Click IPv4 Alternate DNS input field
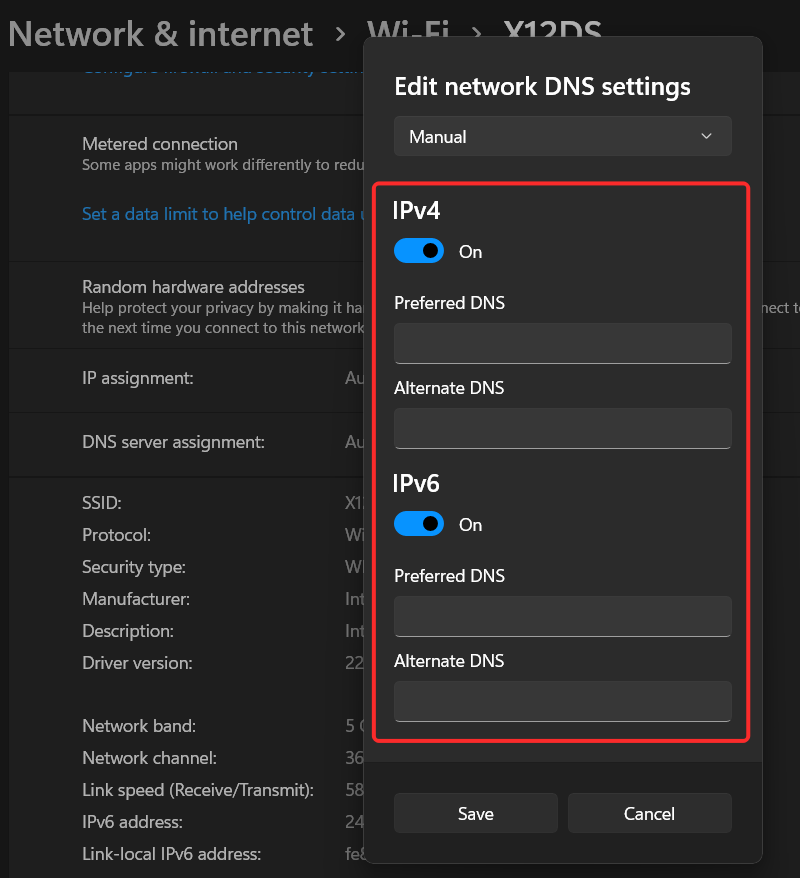The image size is (800, 878). (562, 428)
